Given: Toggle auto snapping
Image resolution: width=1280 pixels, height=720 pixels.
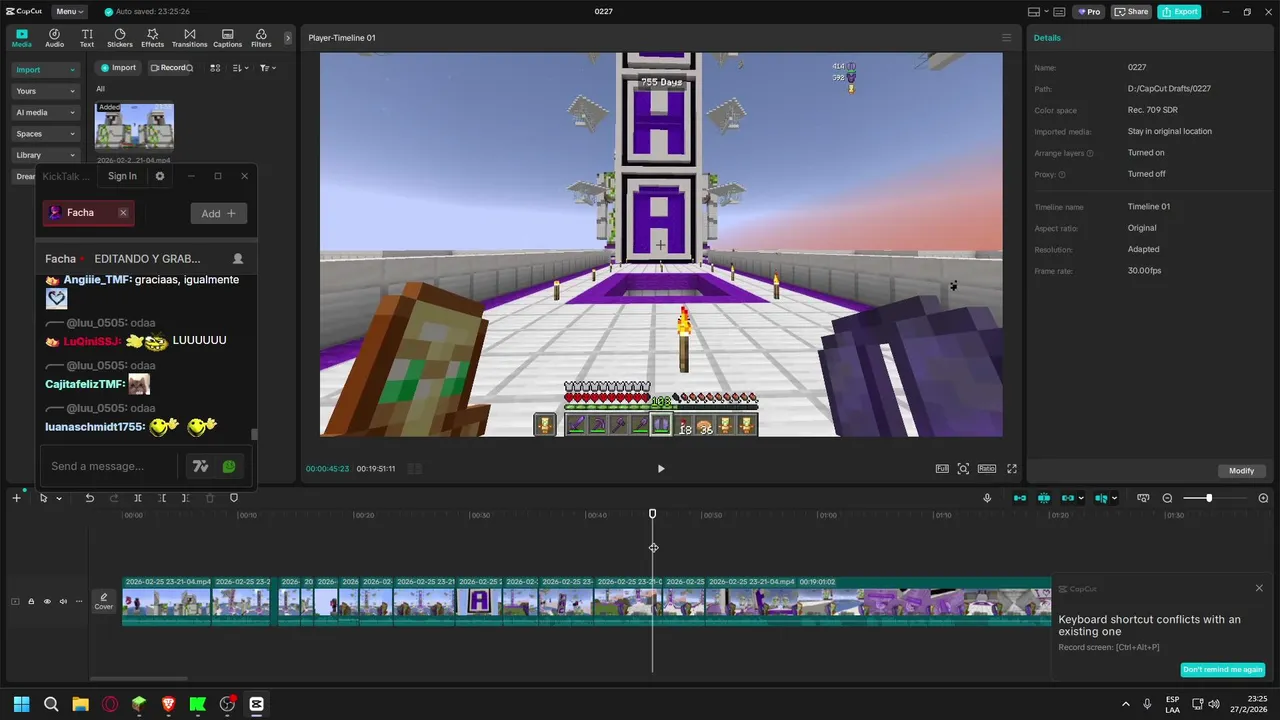Looking at the screenshot, I should tap(1044, 498).
